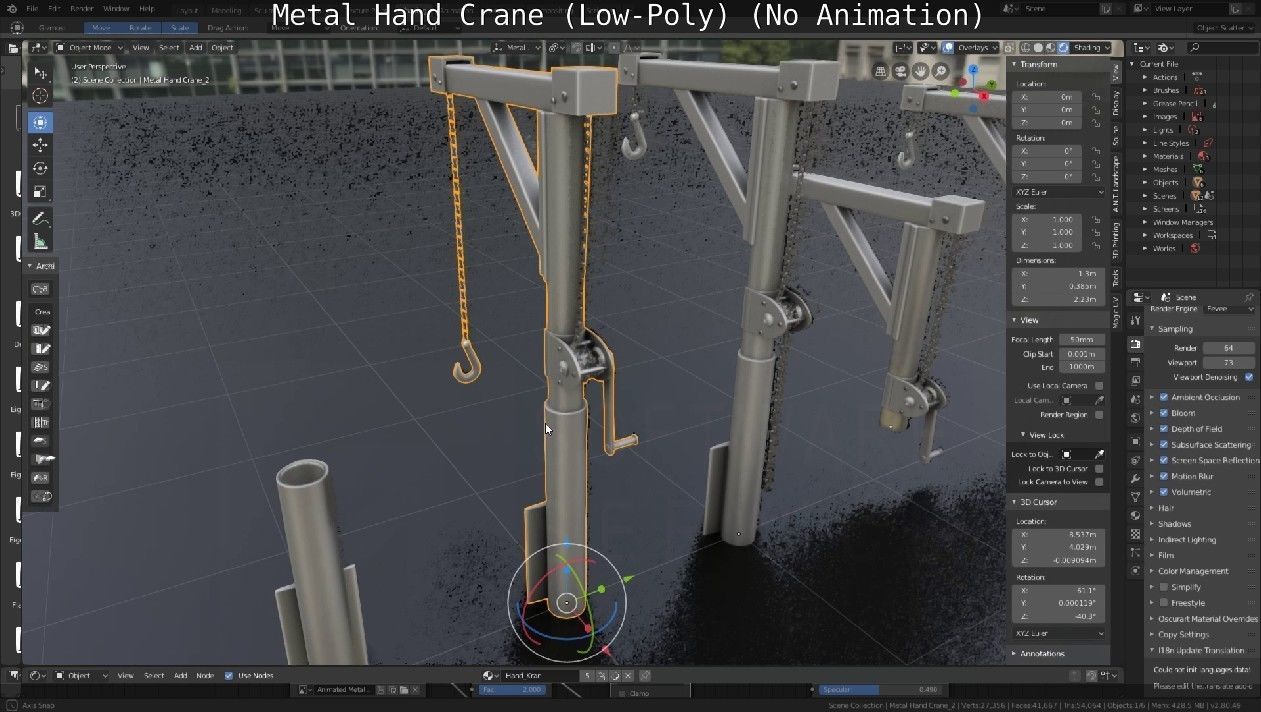Open the Help menu
1261x712 pixels.
coord(147,8)
